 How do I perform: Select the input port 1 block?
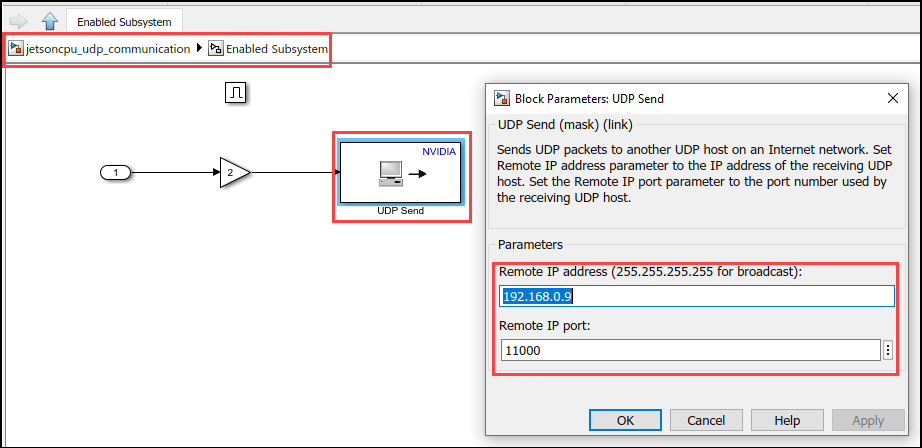116,173
